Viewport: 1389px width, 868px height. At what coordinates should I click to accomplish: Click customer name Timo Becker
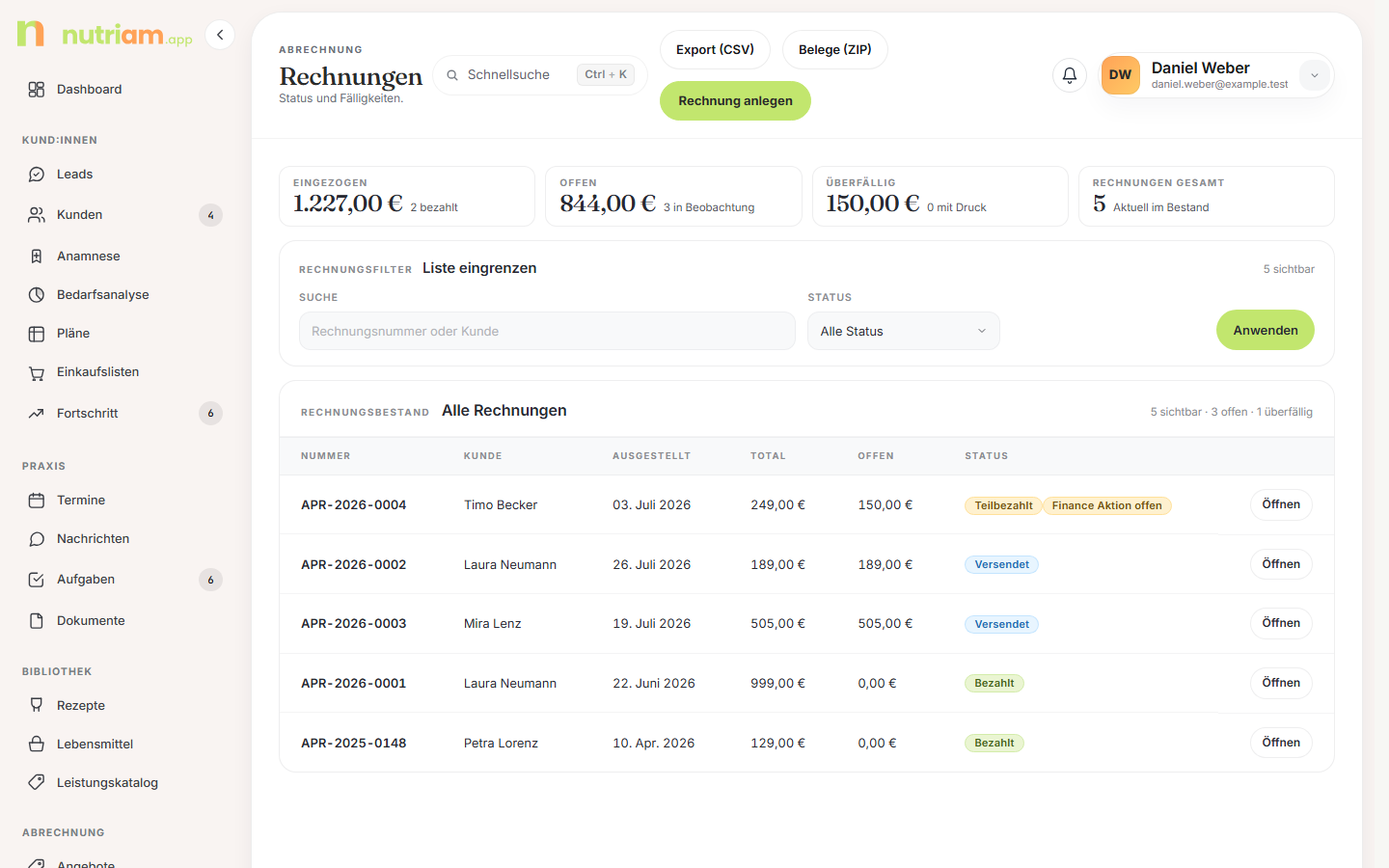pyautogui.click(x=501, y=505)
